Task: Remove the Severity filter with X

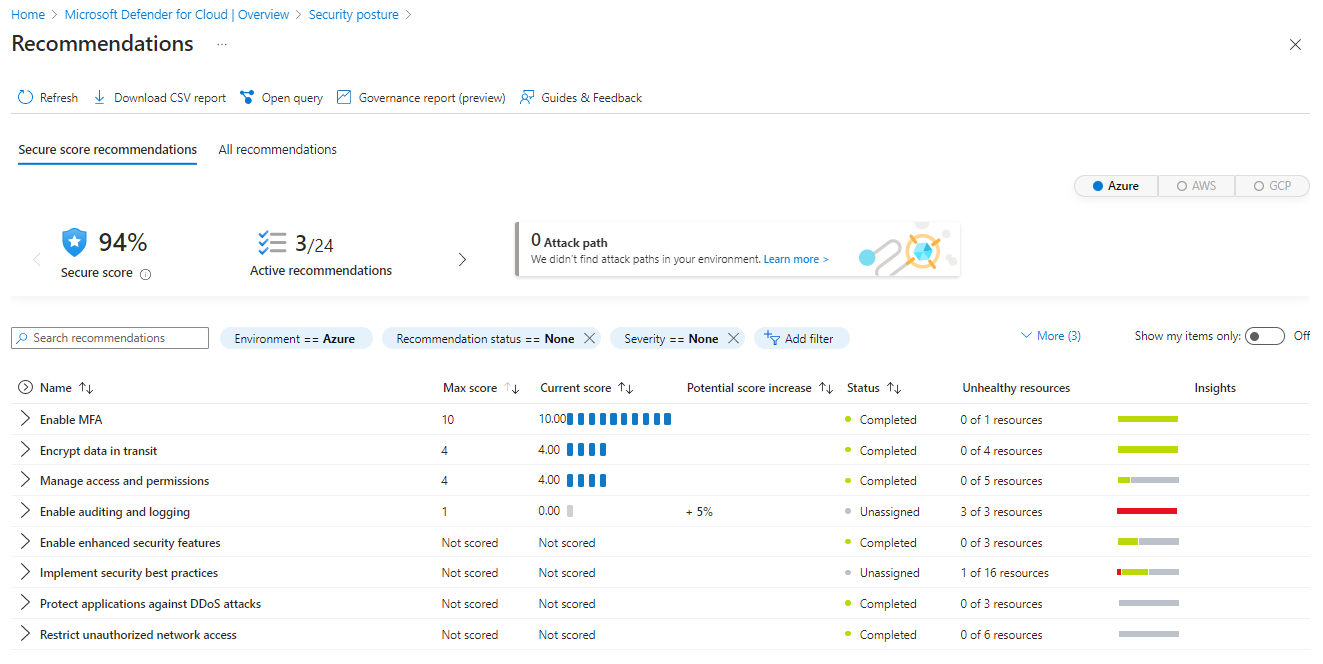Action: point(734,339)
